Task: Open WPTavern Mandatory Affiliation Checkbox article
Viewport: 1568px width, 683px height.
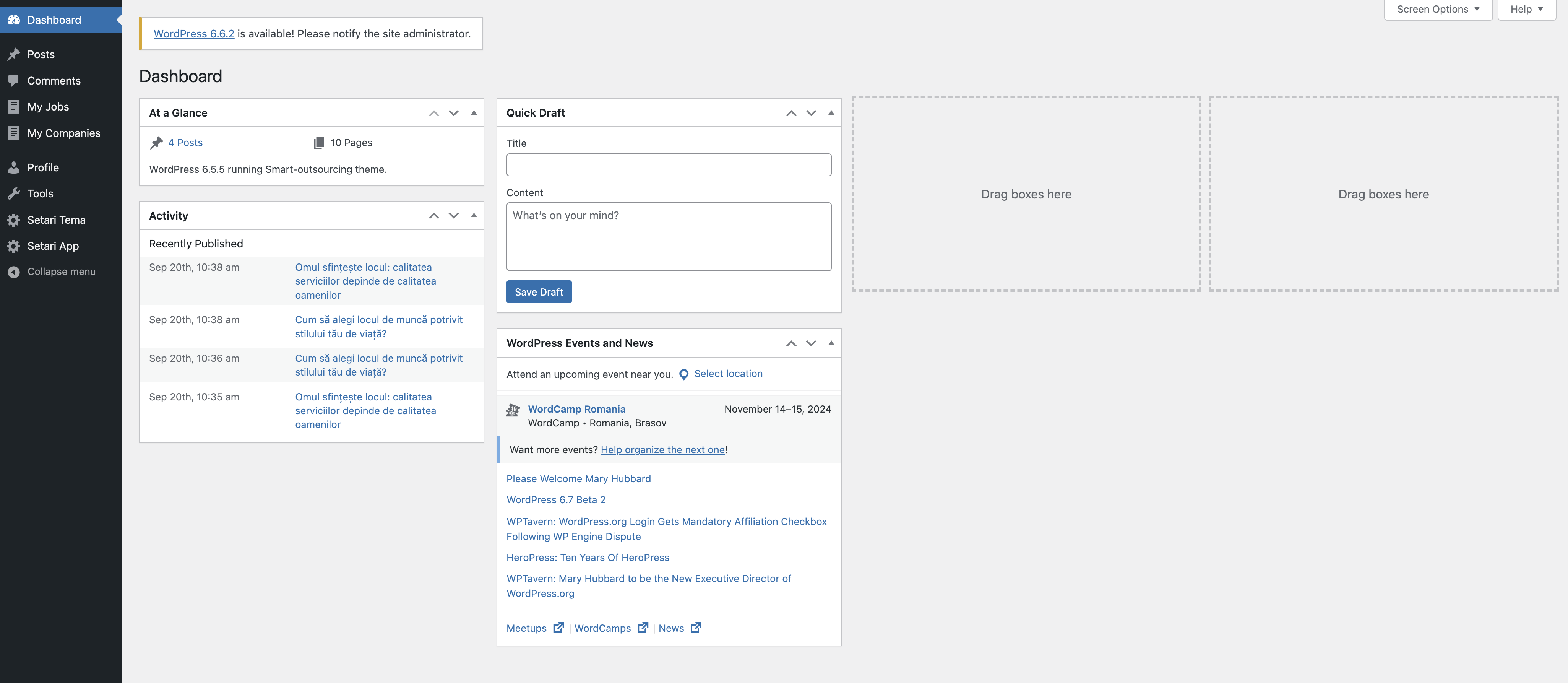Action: 667,529
